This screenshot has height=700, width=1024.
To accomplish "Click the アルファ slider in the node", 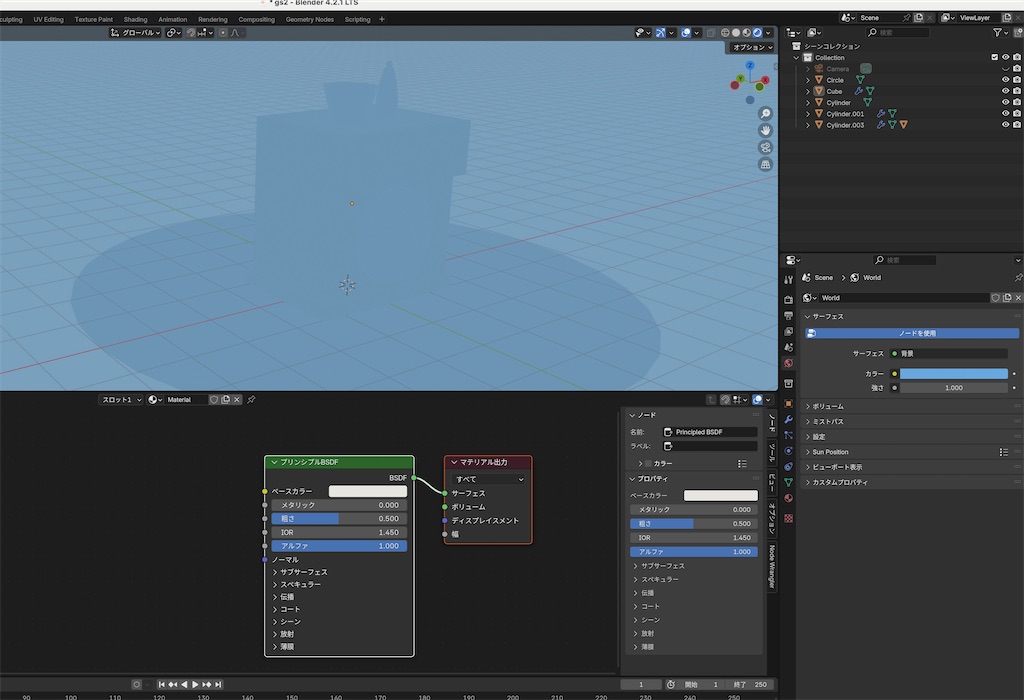I will coord(339,546).
